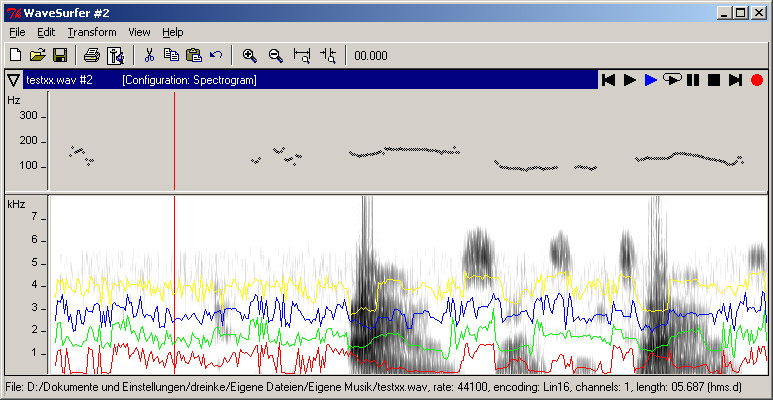Click the 300 pitch scale value
Image resolution: width=773 pixels, height=400 pixels.
point(28,116)
